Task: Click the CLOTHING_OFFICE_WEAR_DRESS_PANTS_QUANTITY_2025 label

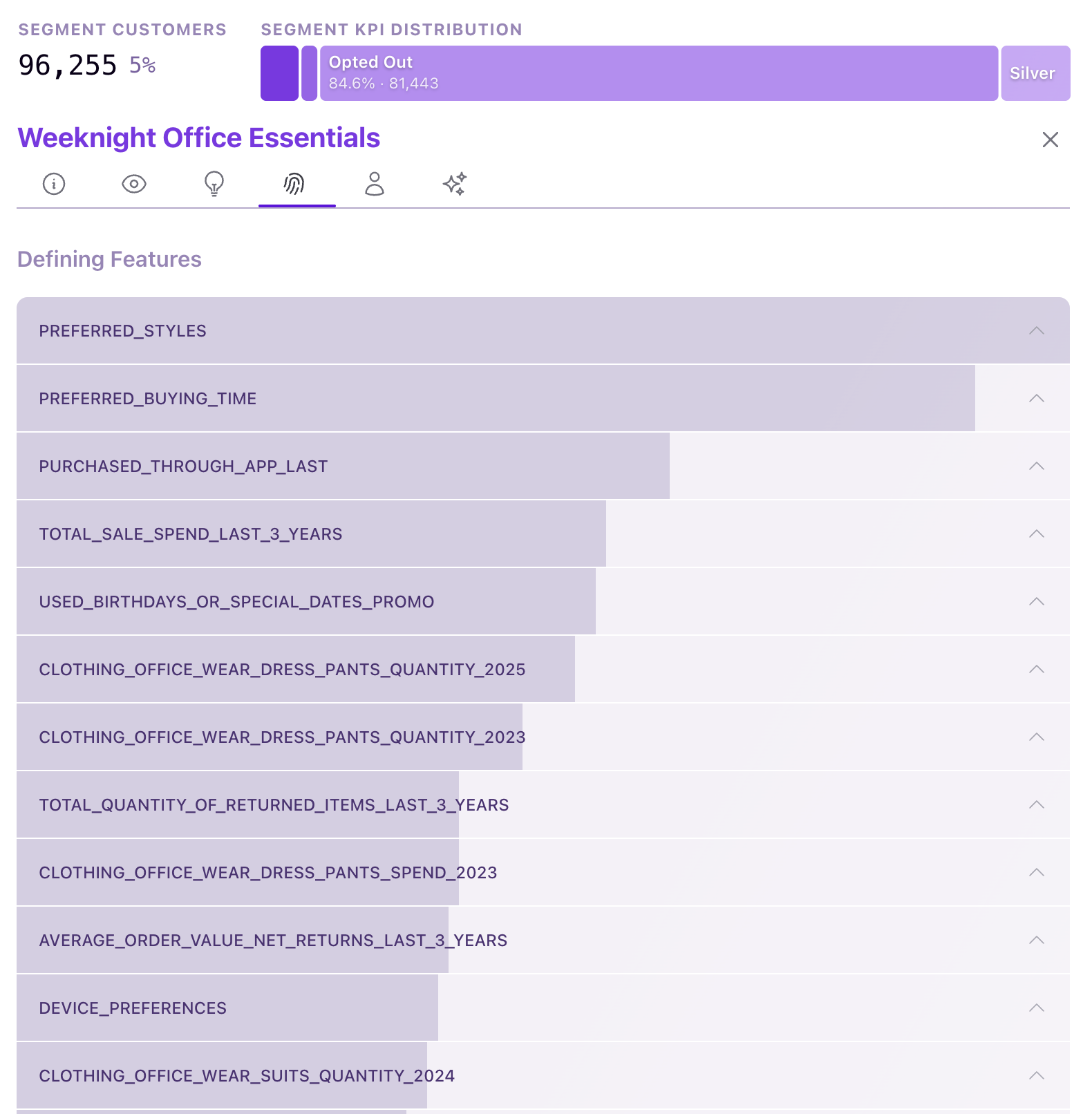Action: click(282, 670)
